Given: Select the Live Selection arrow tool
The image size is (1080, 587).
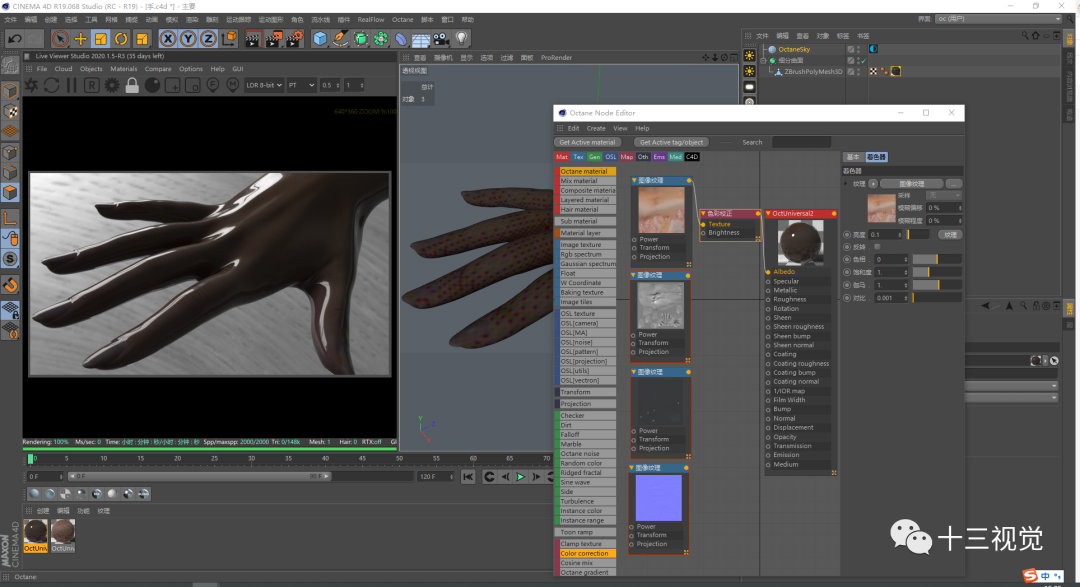Looking at the screenshot, I should click(60, 39).
